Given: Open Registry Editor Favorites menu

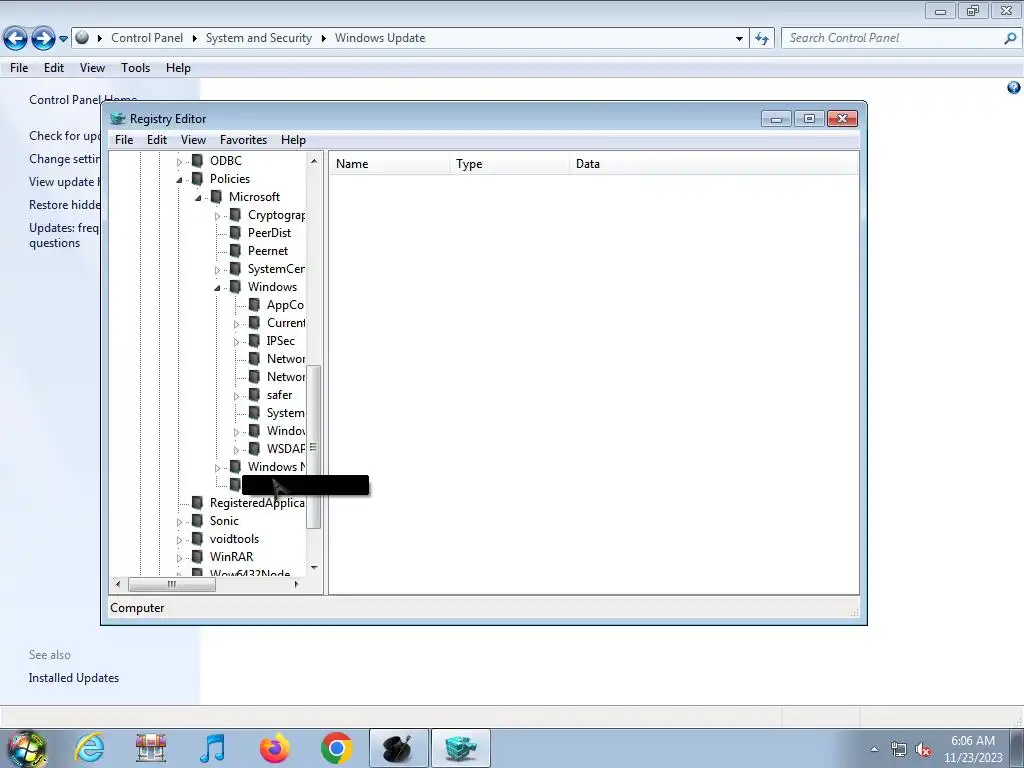Looking at the screenshot, I should [243, 140].
